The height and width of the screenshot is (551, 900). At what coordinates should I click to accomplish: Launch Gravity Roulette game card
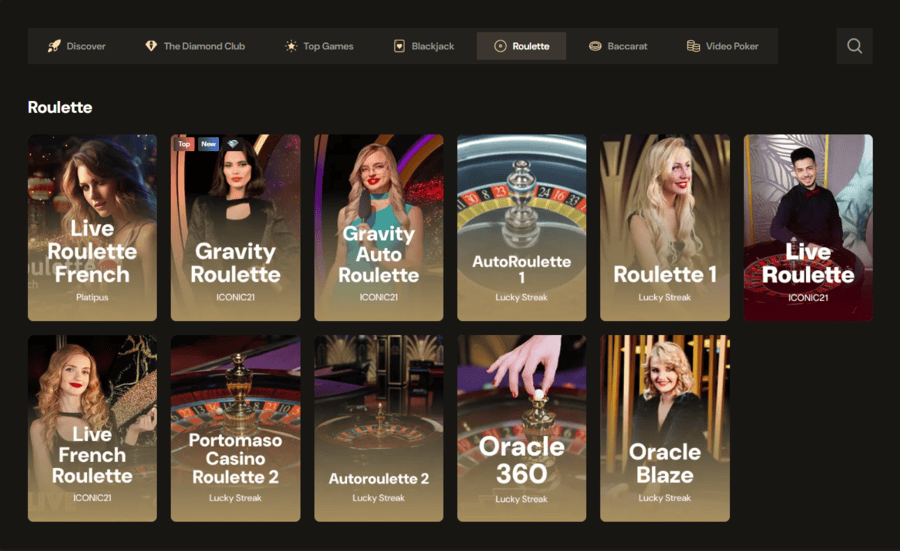point(235,227)
